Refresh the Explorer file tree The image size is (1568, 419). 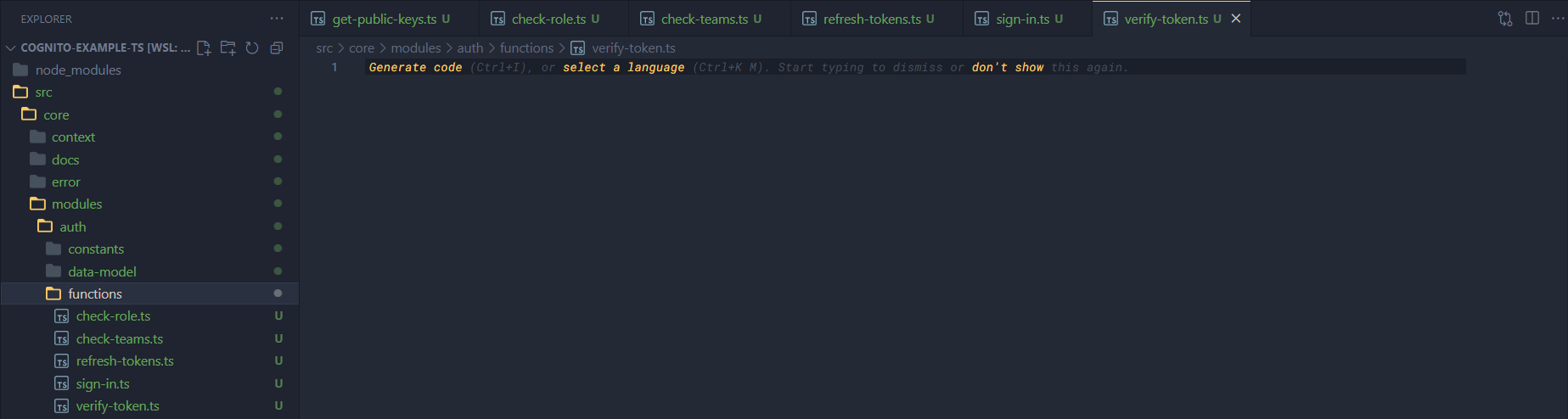click(252, 48)
